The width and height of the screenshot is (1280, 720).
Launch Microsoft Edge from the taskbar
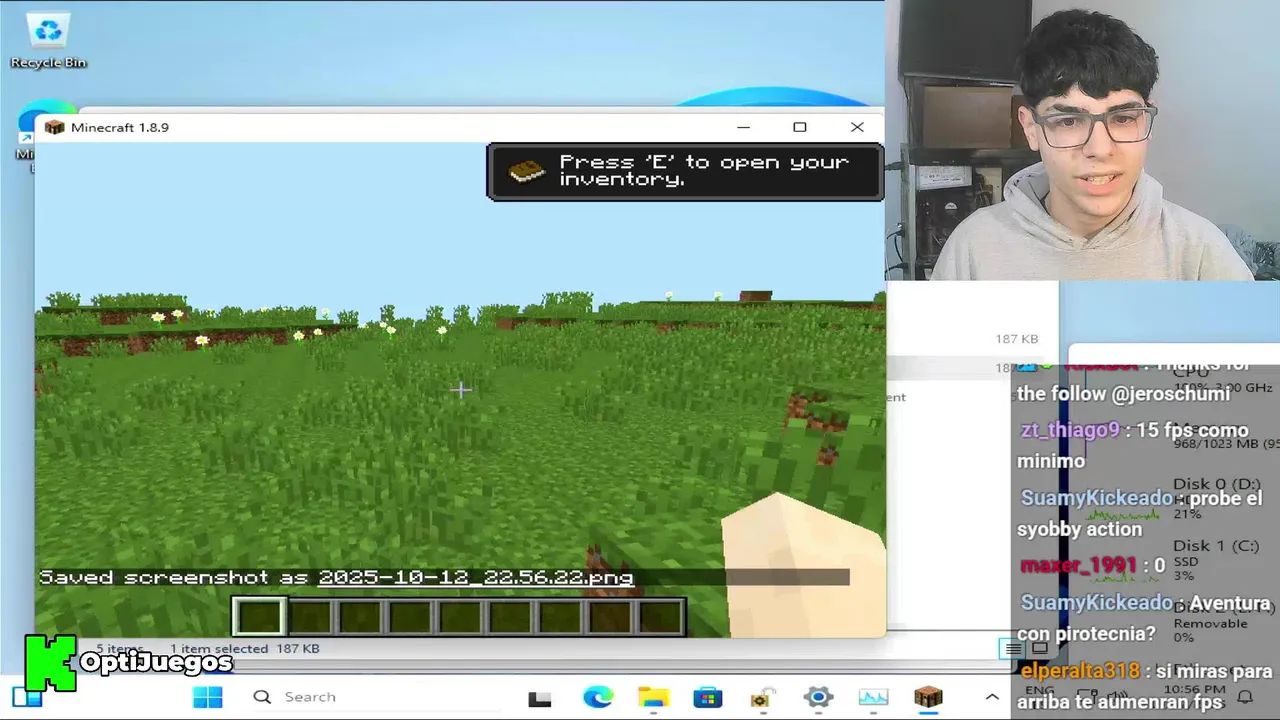pos(598,697)
